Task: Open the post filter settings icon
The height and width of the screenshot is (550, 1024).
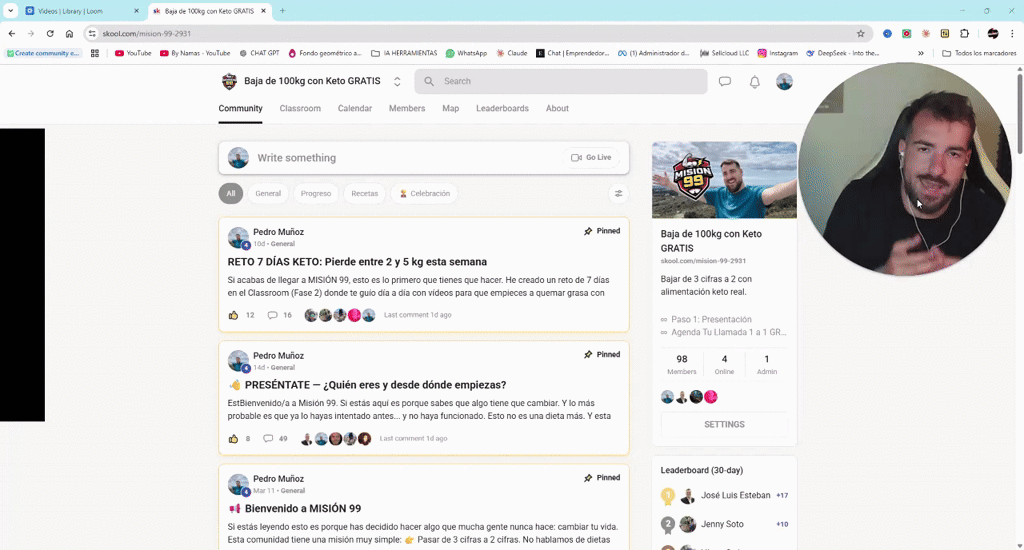Action: tap(618, 193)
